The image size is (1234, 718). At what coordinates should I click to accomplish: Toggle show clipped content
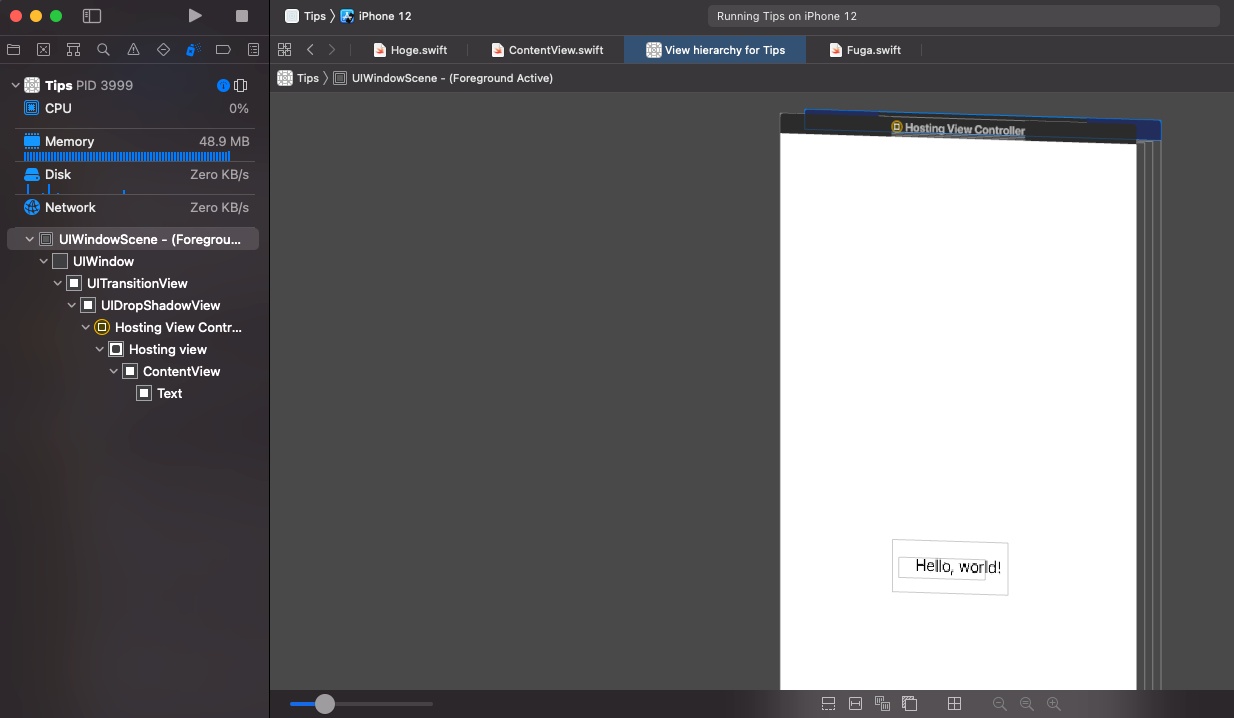(x=829, y=704)
